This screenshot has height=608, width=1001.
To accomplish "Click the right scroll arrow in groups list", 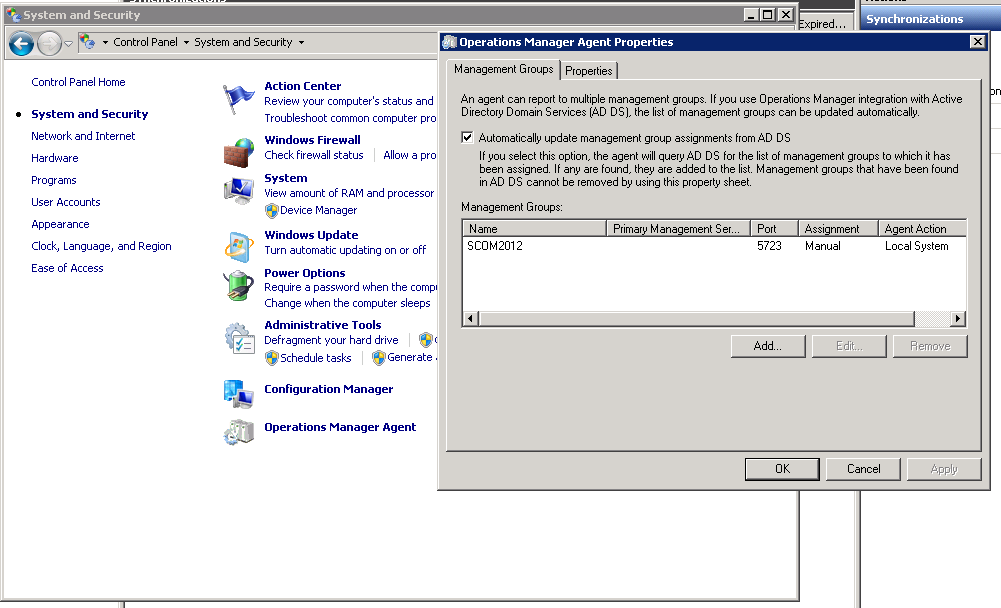I will tap(957, 318).
